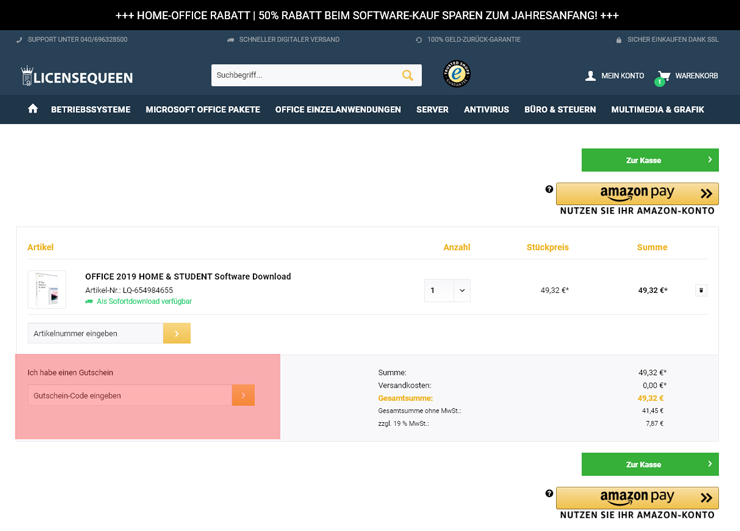This screenshot has height=531, width=740.
Task: Click Sicher einkaufen dank SSL text
Action: tap(673, 40)
